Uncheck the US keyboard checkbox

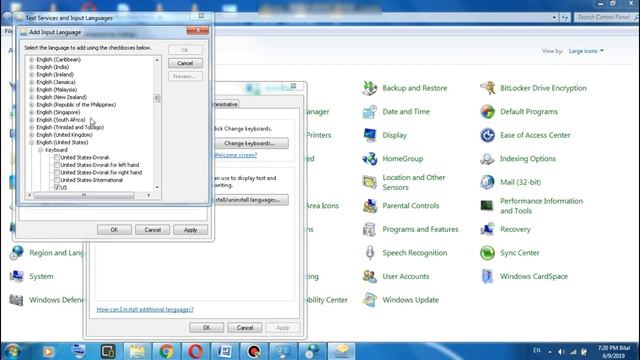tap(57, 187)
